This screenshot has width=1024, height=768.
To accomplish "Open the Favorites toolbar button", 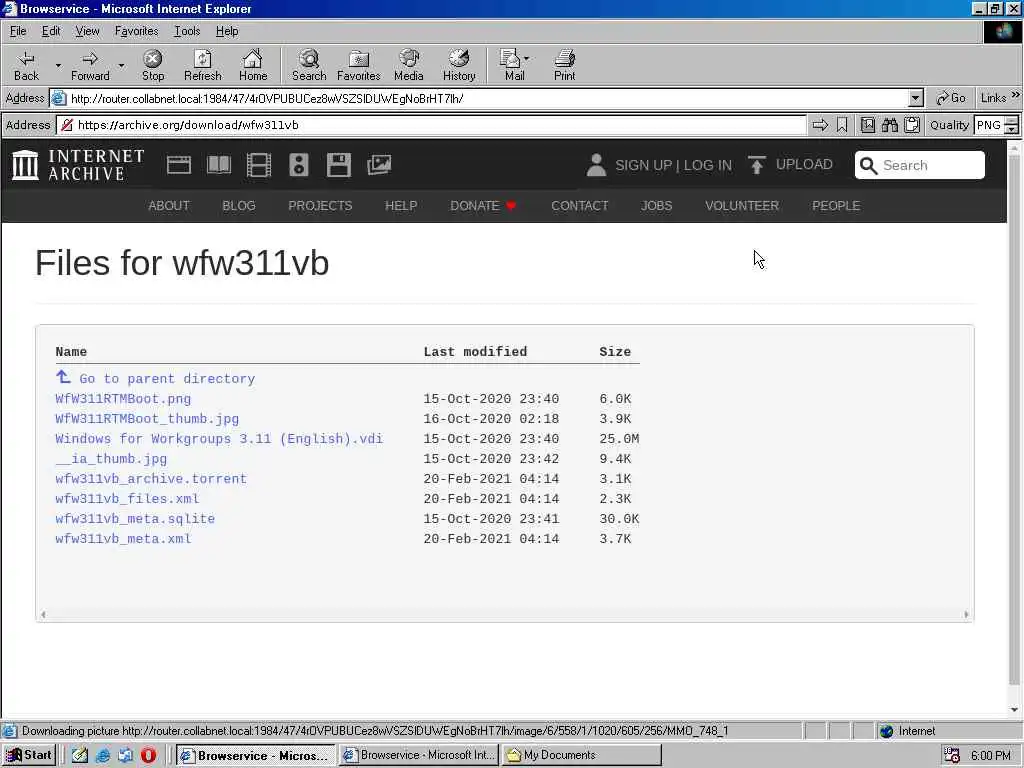I will pyautogui.click(x=359, y=65).
